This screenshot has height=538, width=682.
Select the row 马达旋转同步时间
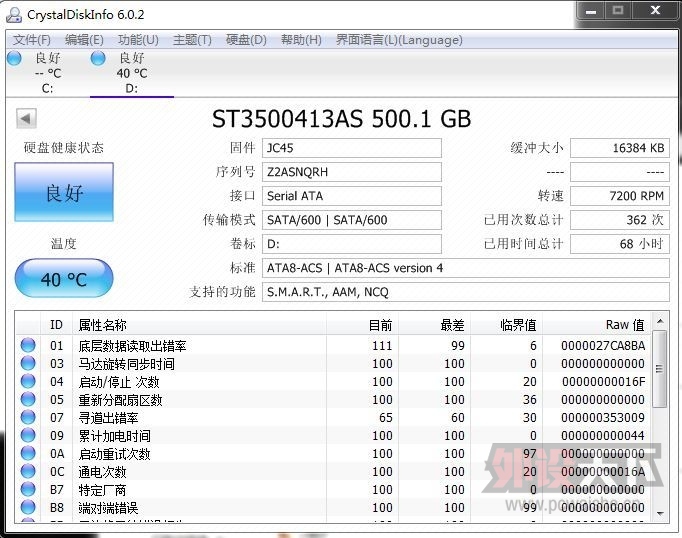click(334, 363)
